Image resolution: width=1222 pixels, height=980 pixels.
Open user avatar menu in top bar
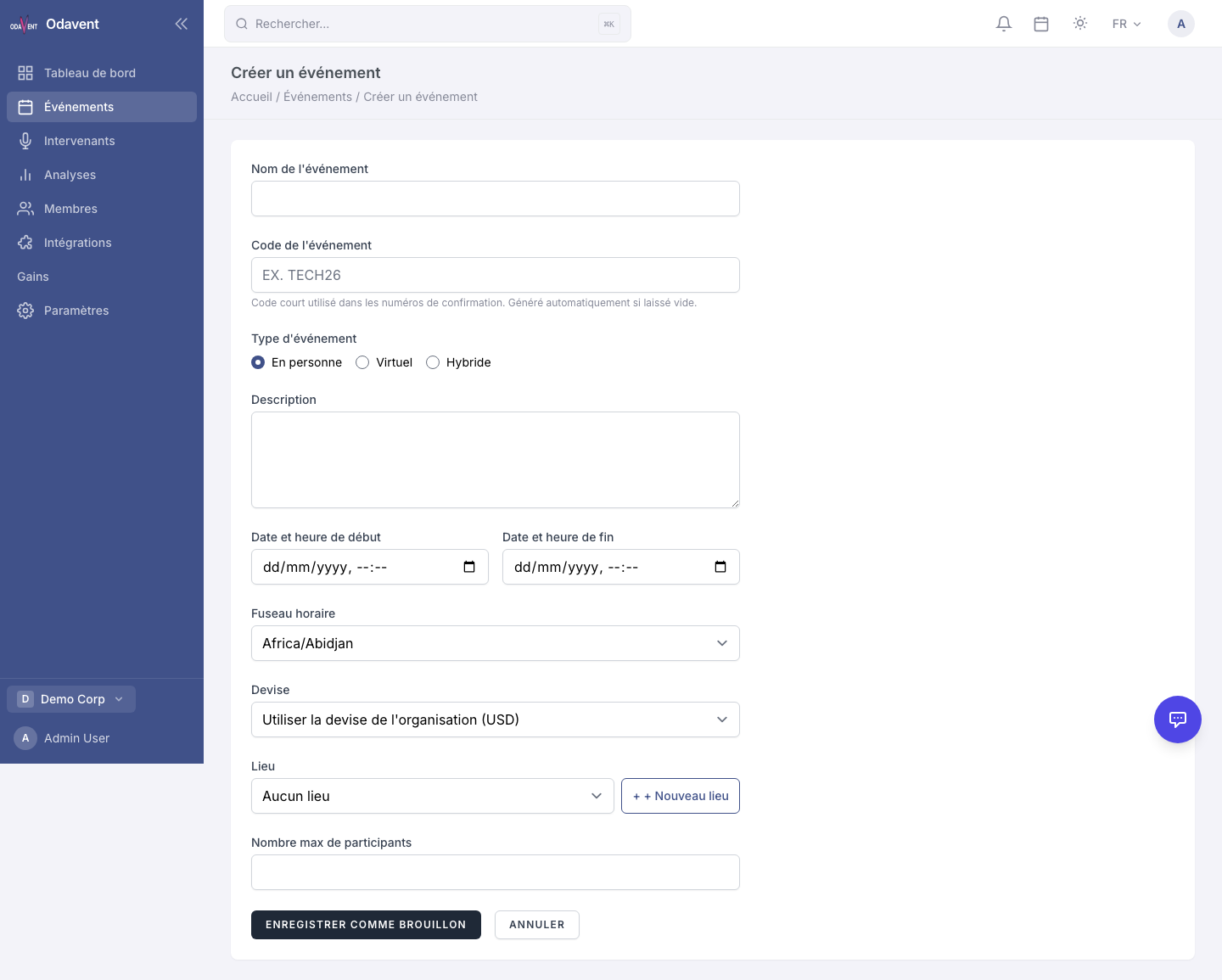click(x=1181, y=24)
